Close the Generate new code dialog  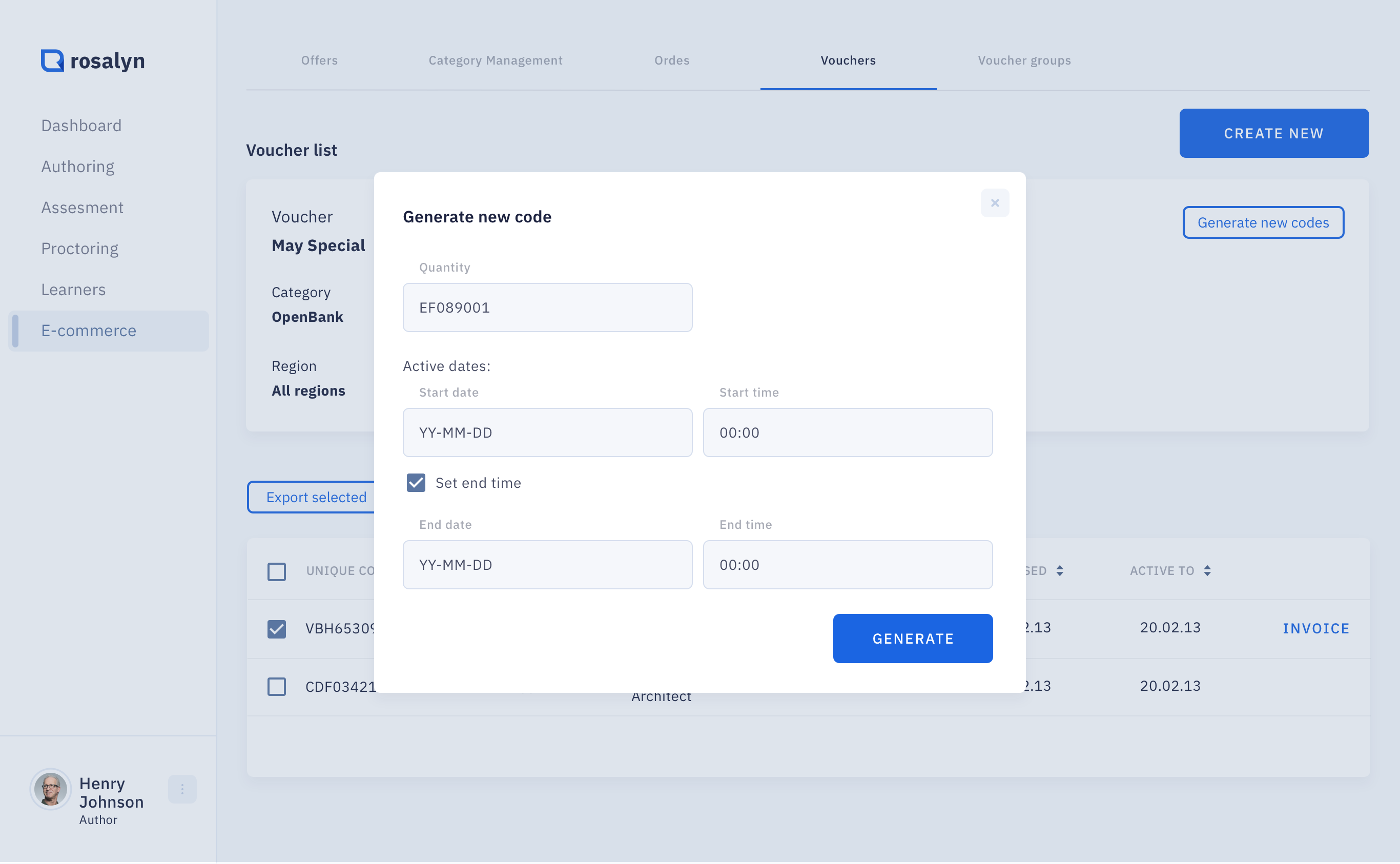[x=994, y=203]
